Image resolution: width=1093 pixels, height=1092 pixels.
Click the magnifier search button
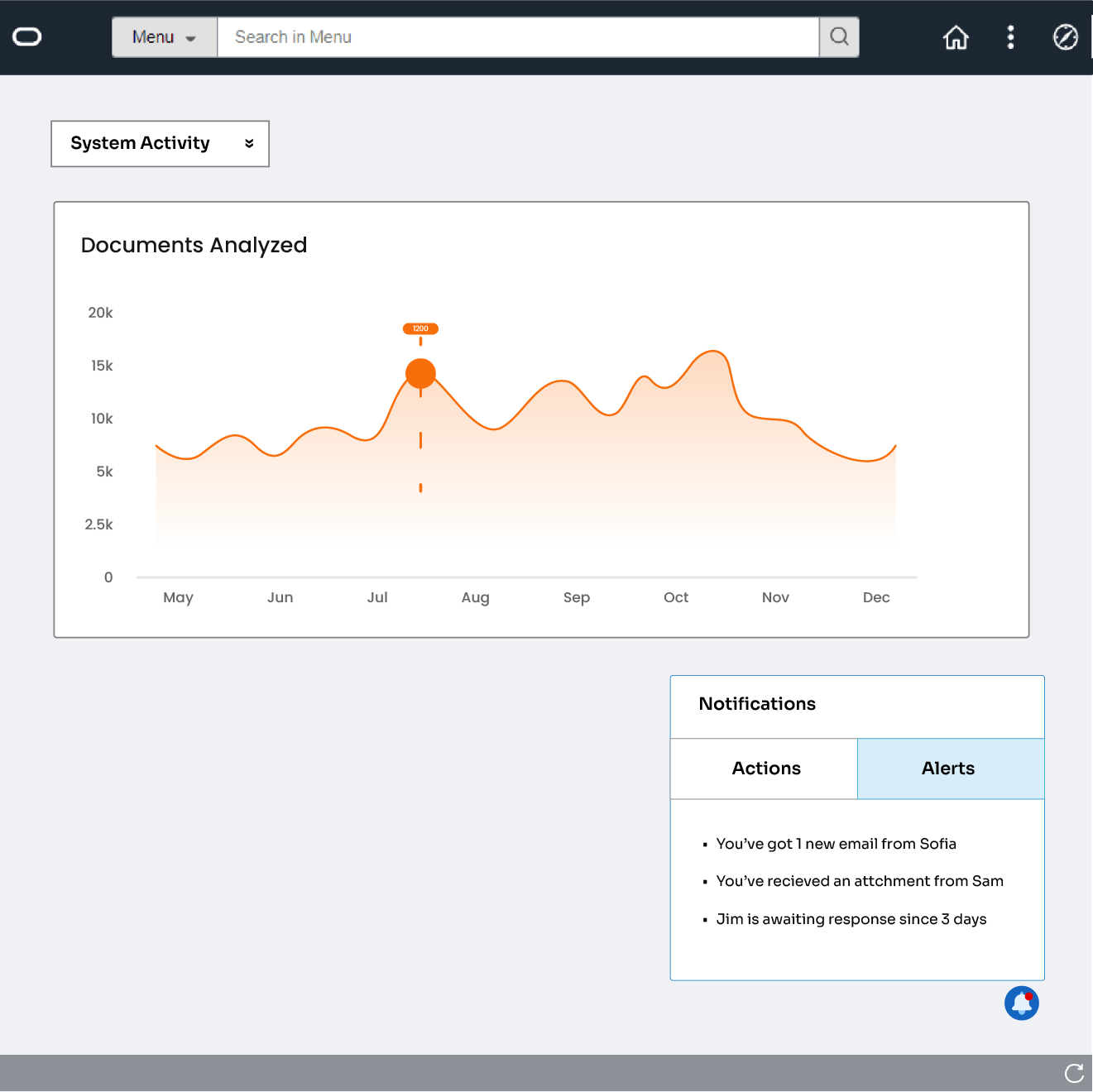[839, 37]
